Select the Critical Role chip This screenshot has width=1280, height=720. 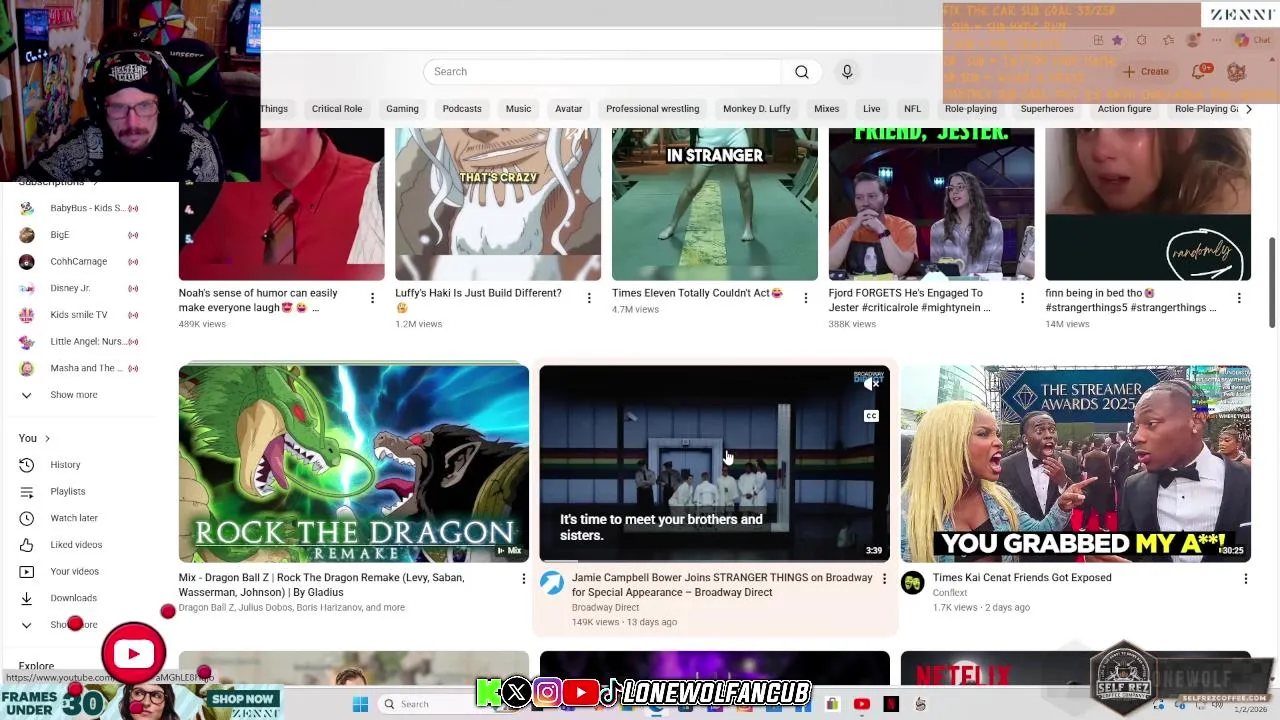pyautogui.click(x=337, y=109)
